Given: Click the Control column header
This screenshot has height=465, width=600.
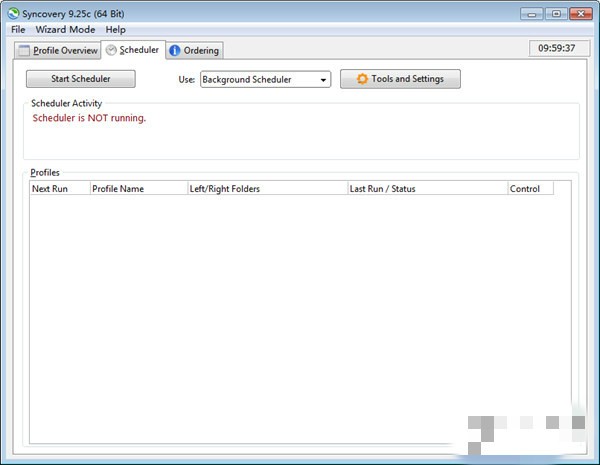Looking at the screenshot, I should (531, 189).
